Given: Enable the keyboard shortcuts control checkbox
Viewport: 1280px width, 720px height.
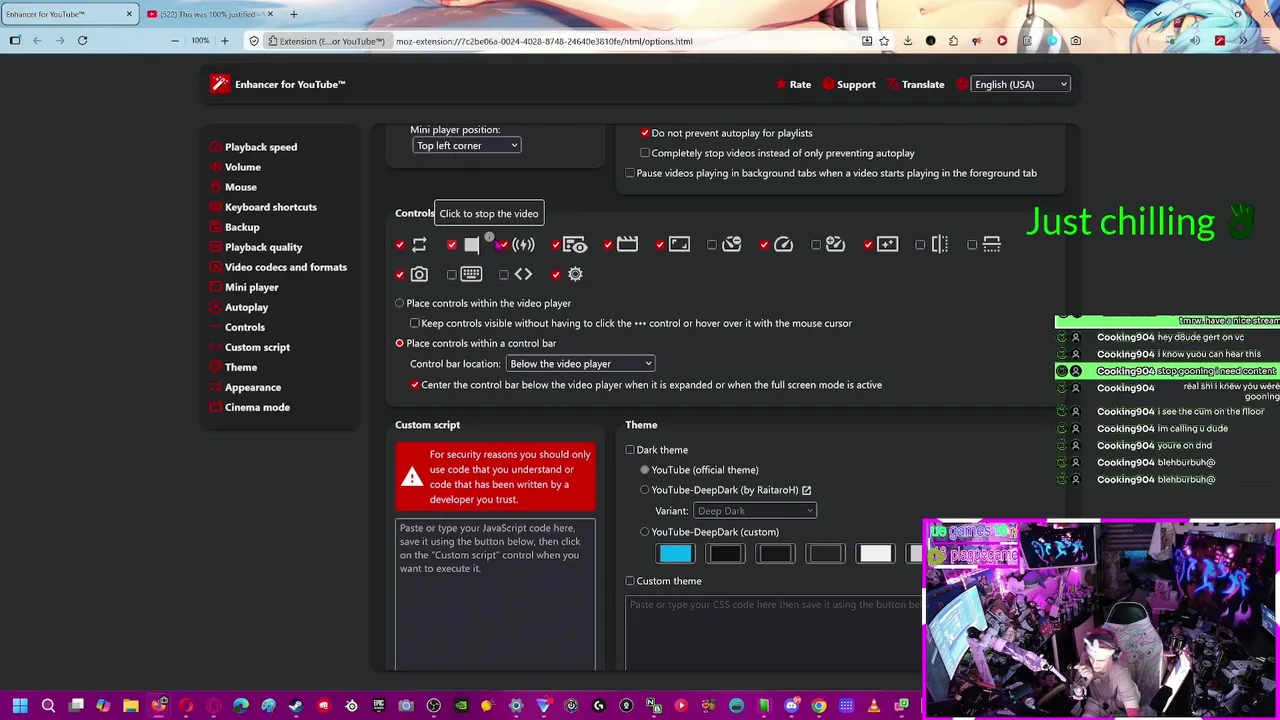Looking at the screenshot, I should pyautogui.click(x=452, y=274).
